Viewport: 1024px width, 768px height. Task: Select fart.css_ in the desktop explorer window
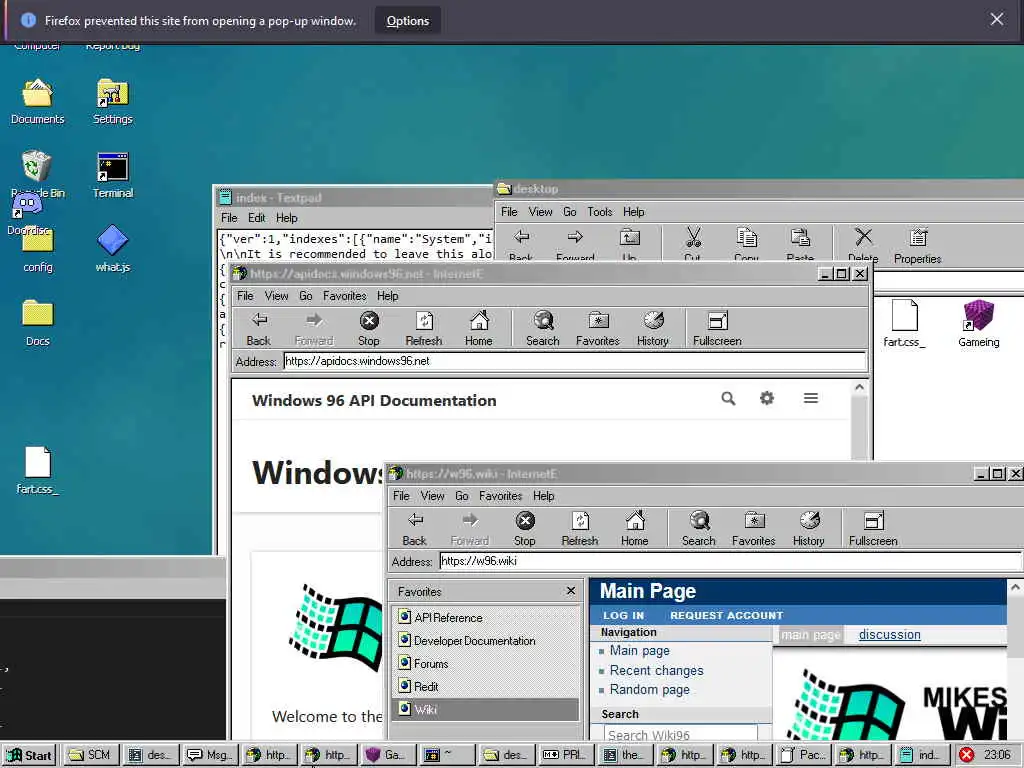(904, 324)
